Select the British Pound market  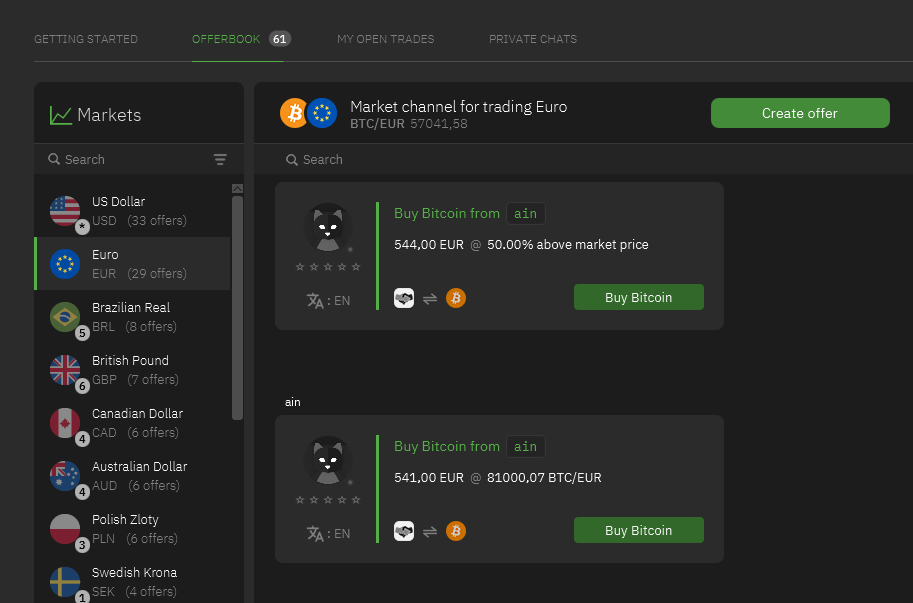130,370
